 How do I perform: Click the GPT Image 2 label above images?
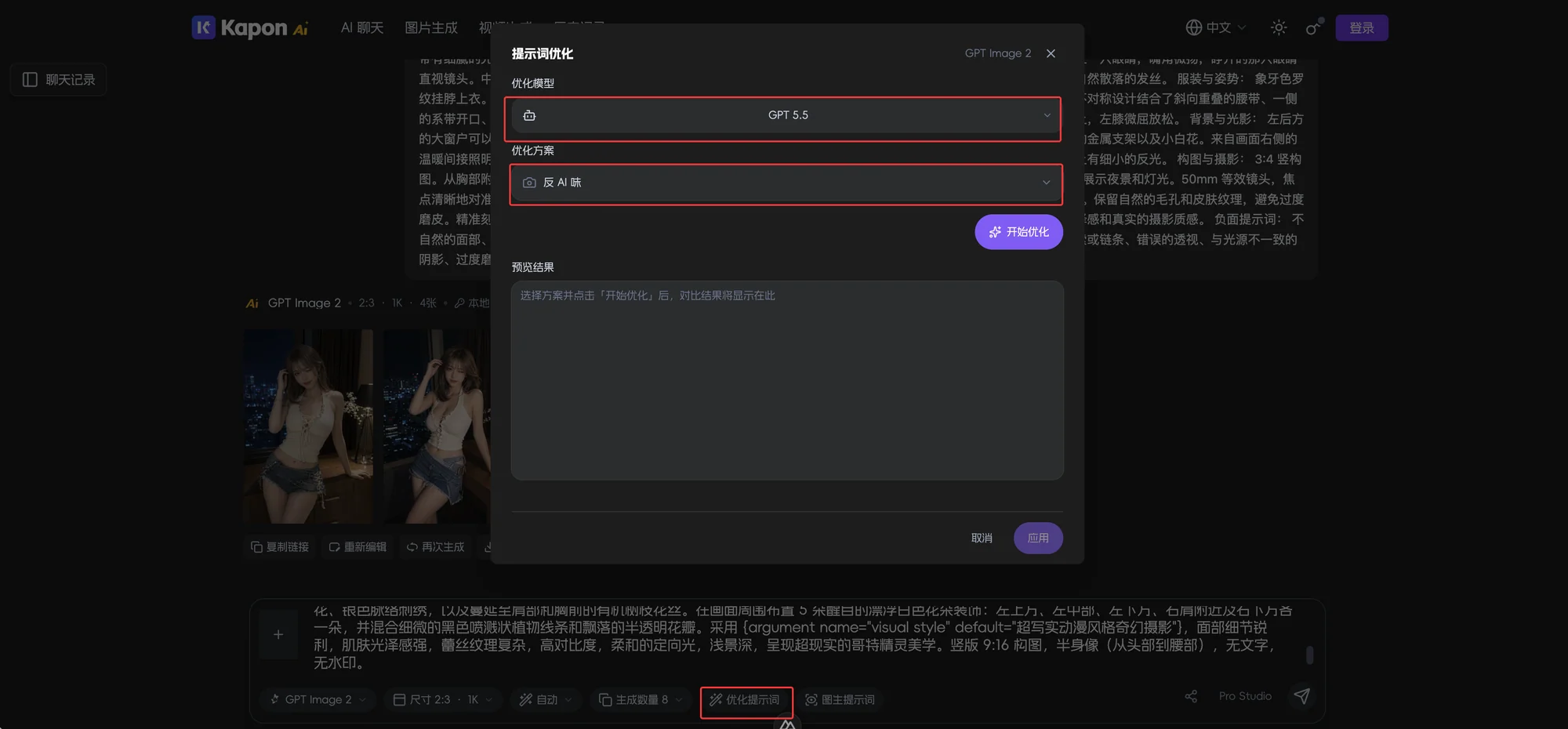click(x=304, y=303)
